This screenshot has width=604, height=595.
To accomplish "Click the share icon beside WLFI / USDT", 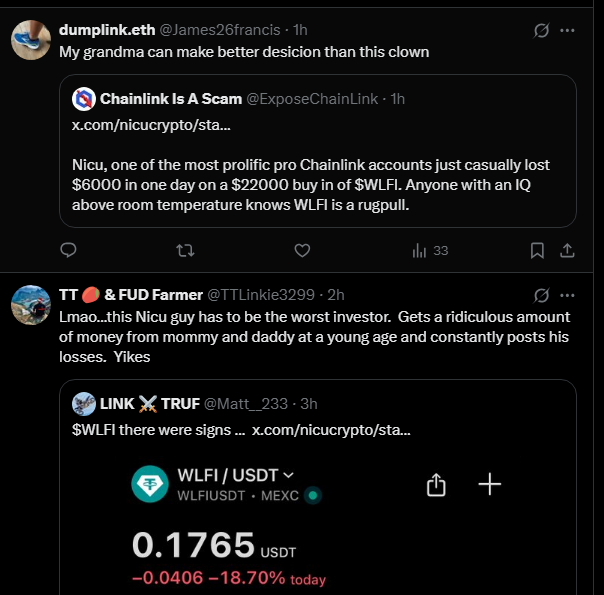I will (435, 485).
